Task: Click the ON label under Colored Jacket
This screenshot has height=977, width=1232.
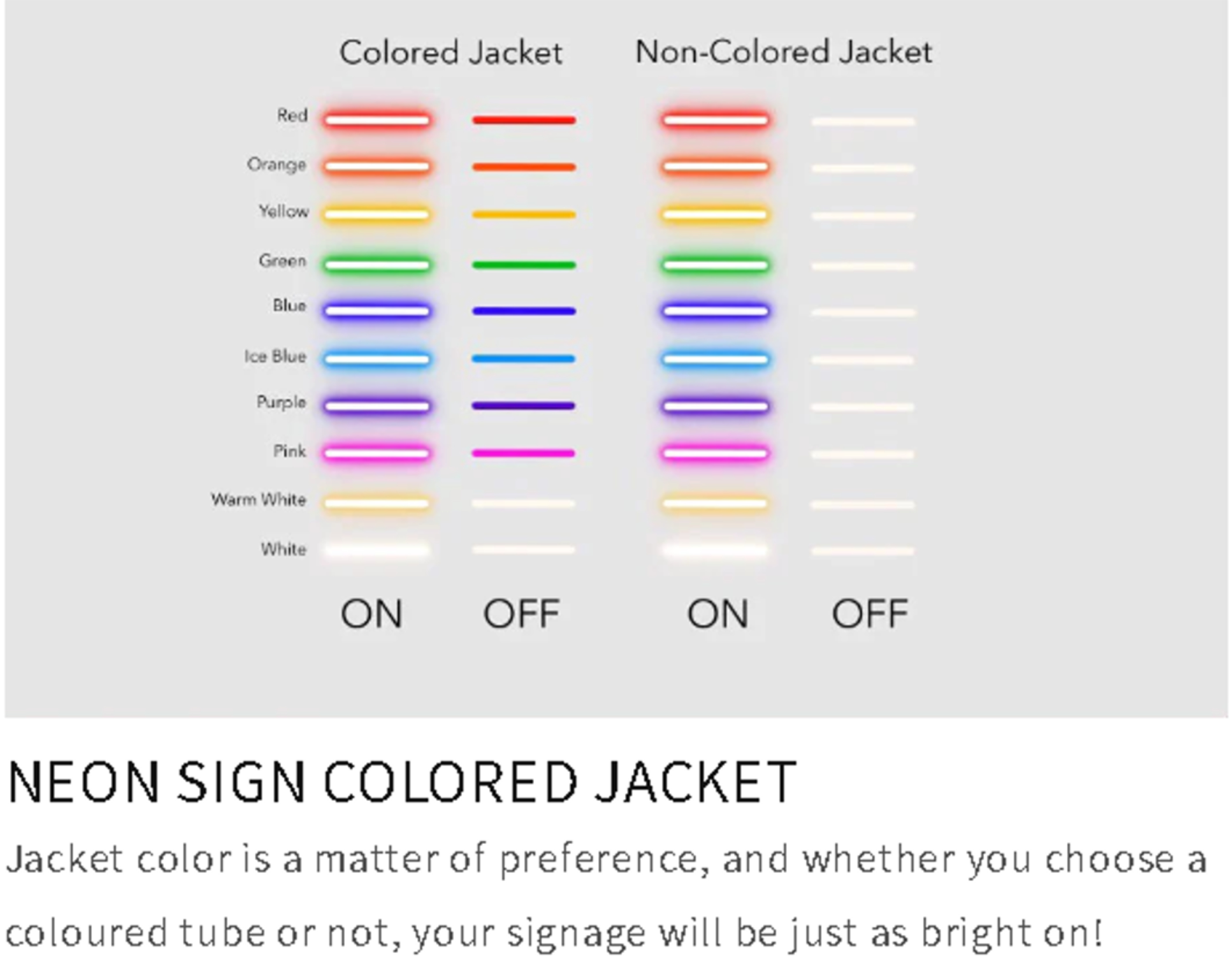Action: tap(371, 614)
